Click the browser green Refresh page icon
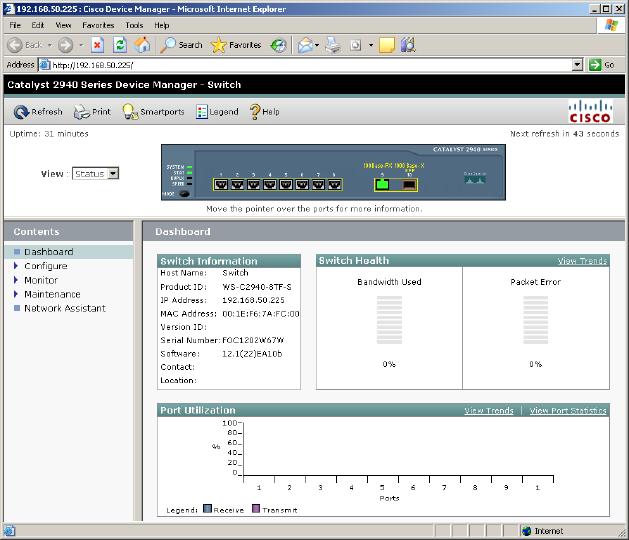This screenshot has height=540, width=629. [120, 45]
